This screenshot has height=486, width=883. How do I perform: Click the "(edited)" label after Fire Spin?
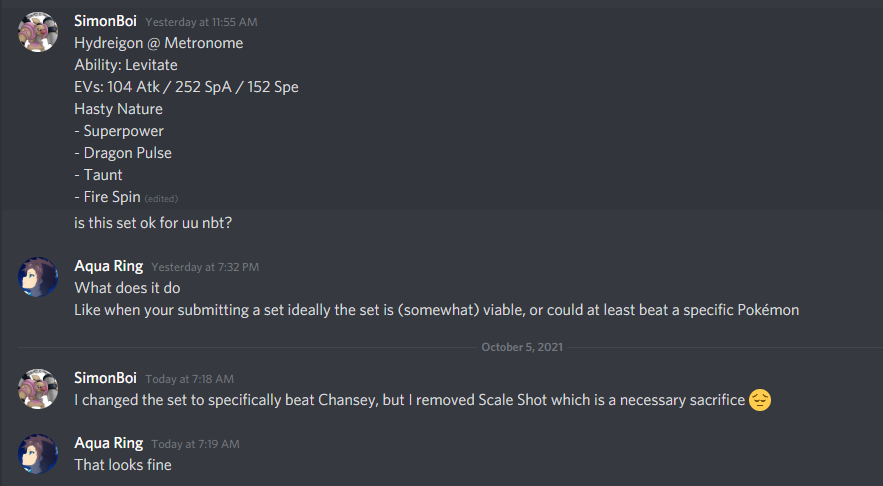pos(161,198)
